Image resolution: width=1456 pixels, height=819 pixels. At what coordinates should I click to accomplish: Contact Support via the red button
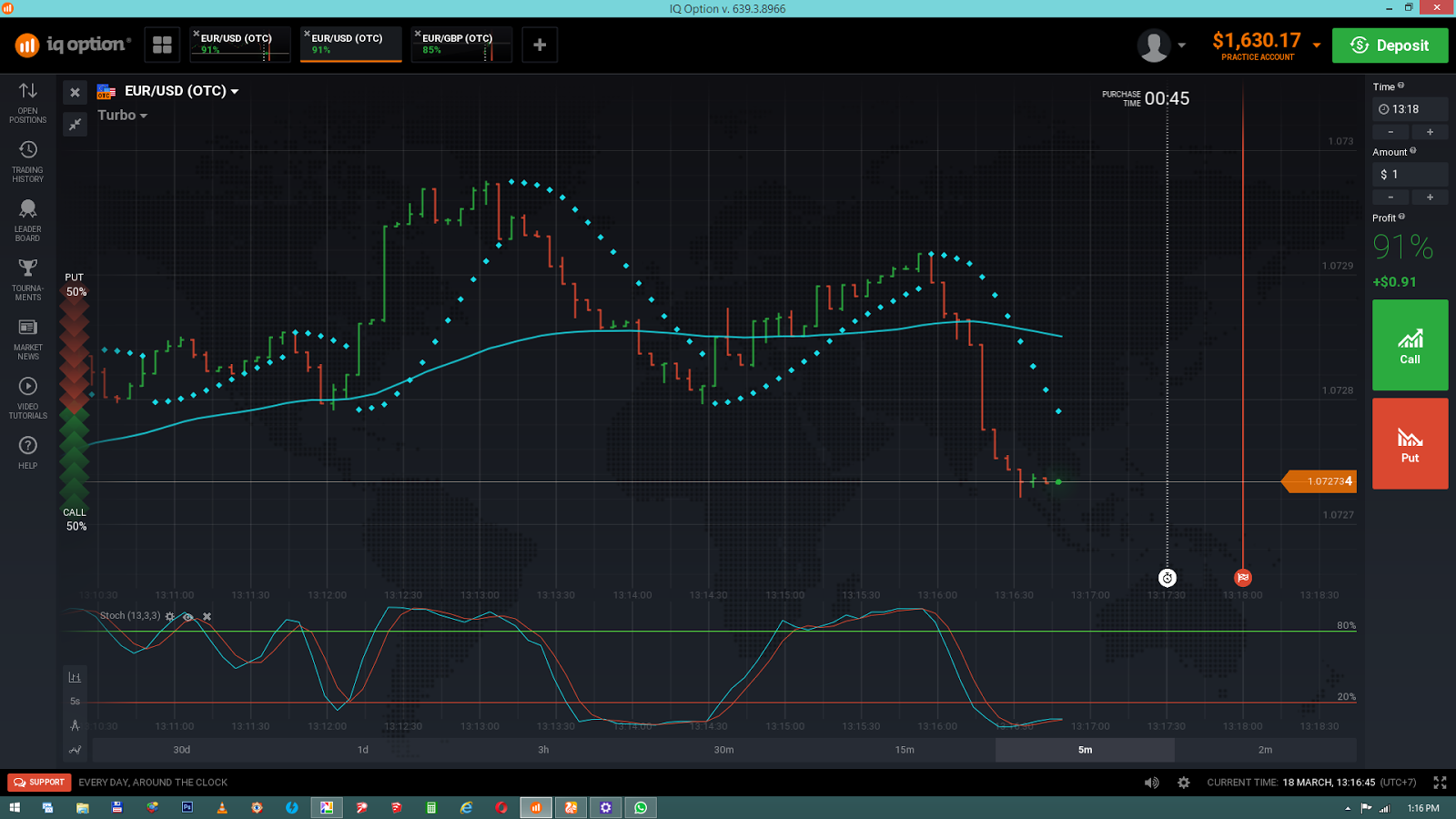[x=39, y=783]
